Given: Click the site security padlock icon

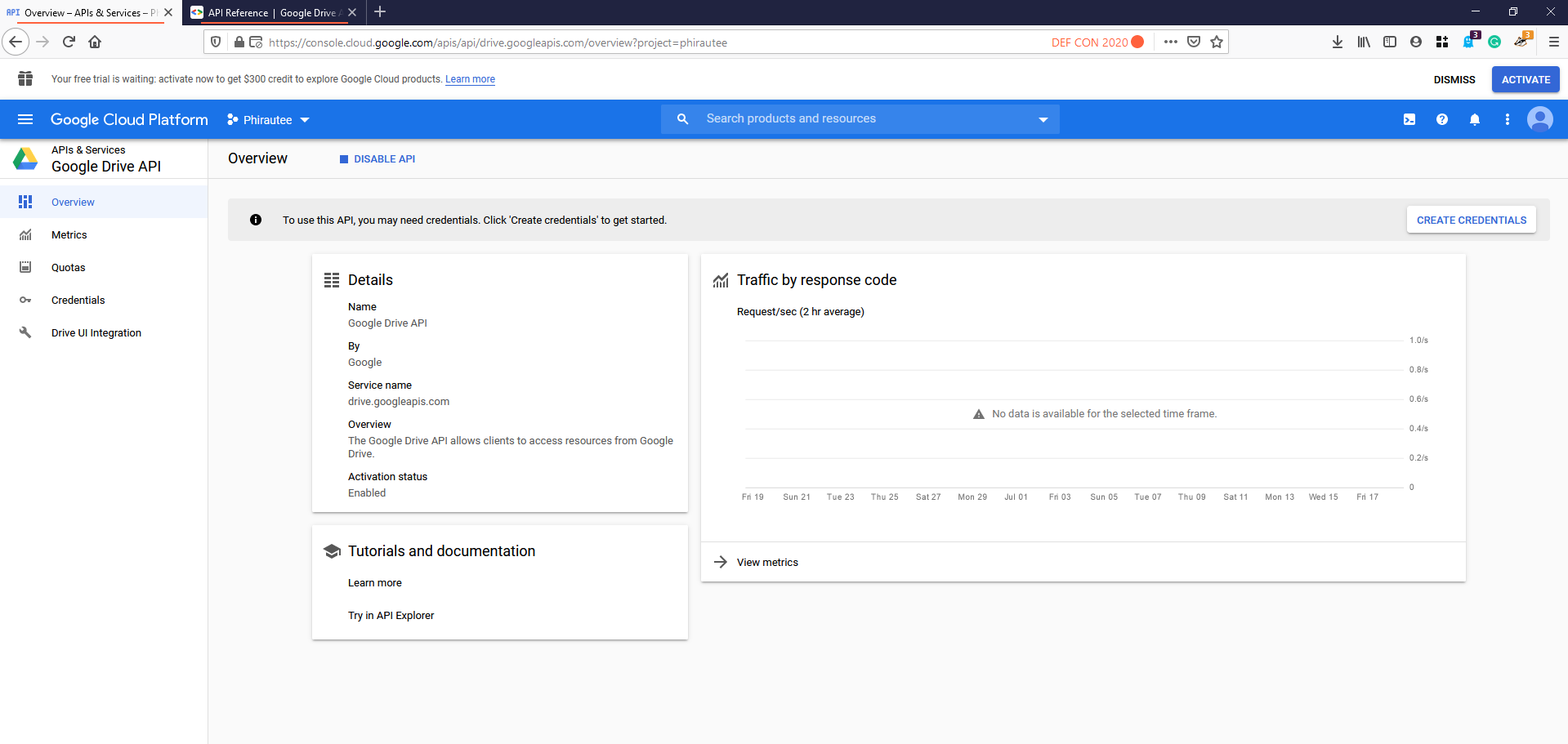Looking at the screenshot, I should coord(239,42).
